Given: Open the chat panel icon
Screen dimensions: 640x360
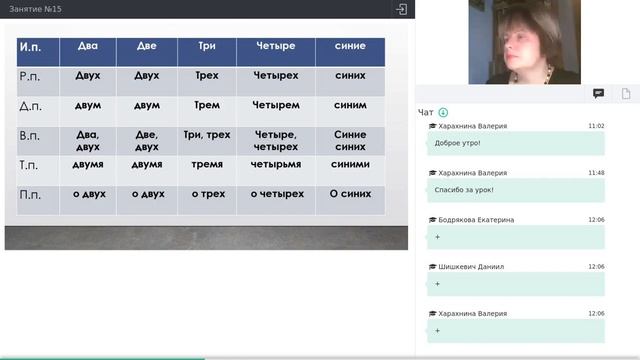Looking at the screenshot, I should (598, 93).
